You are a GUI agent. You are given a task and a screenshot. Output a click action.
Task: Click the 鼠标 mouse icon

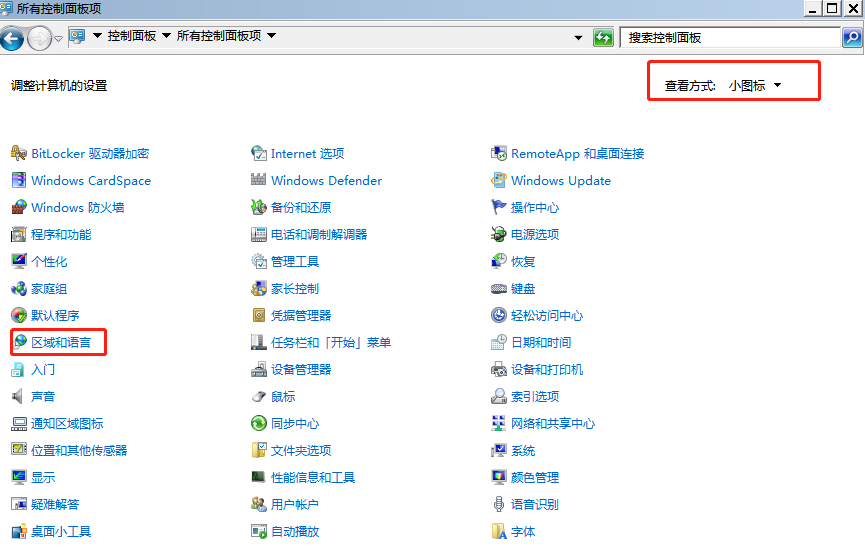258,397
